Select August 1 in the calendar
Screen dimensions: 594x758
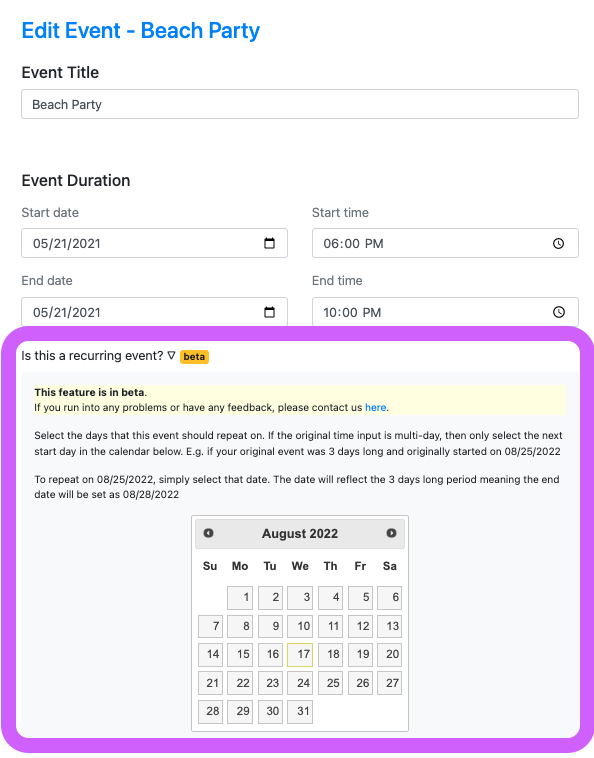coord(240,598)
